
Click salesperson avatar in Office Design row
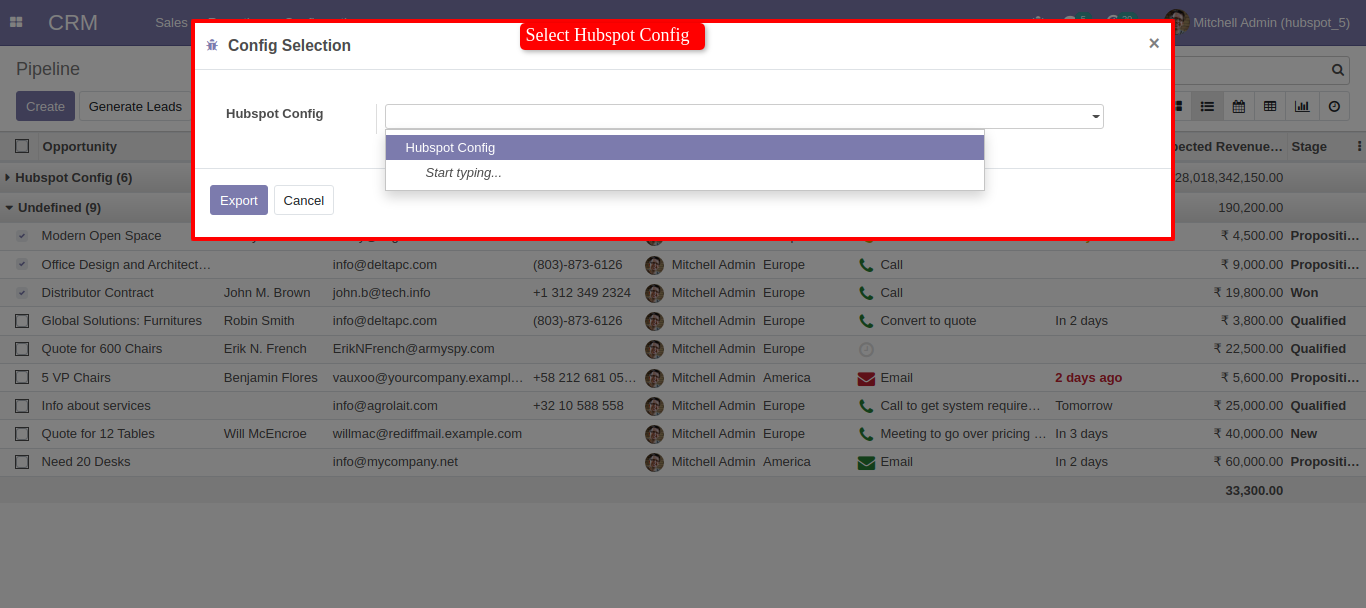click(654, 265)
